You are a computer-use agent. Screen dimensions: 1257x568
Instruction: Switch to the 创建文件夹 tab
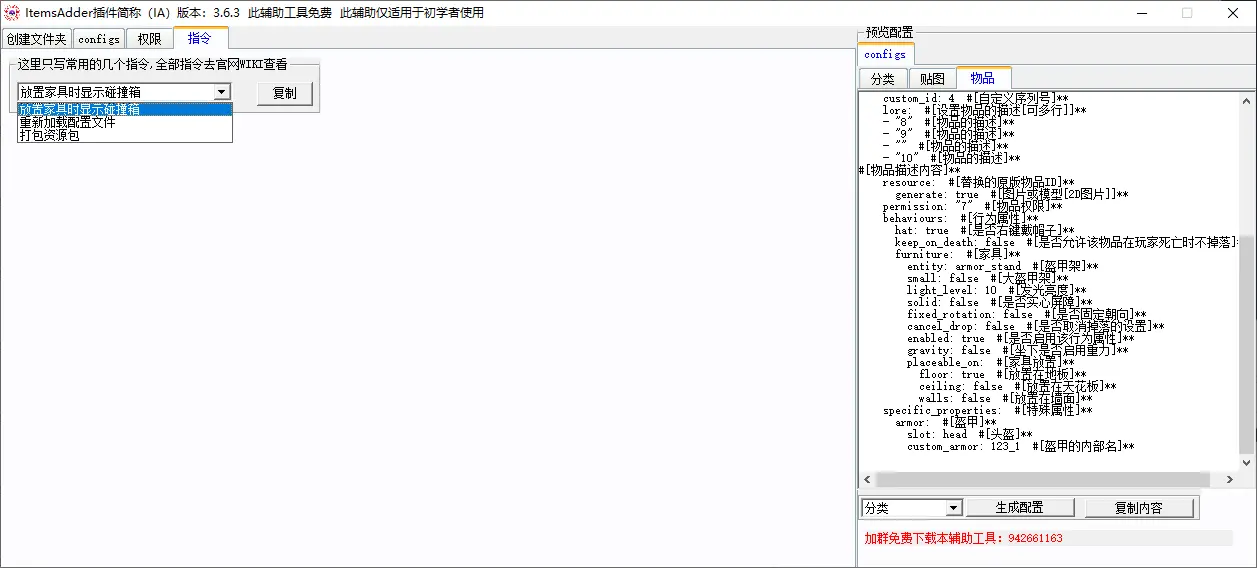[36, 39]
